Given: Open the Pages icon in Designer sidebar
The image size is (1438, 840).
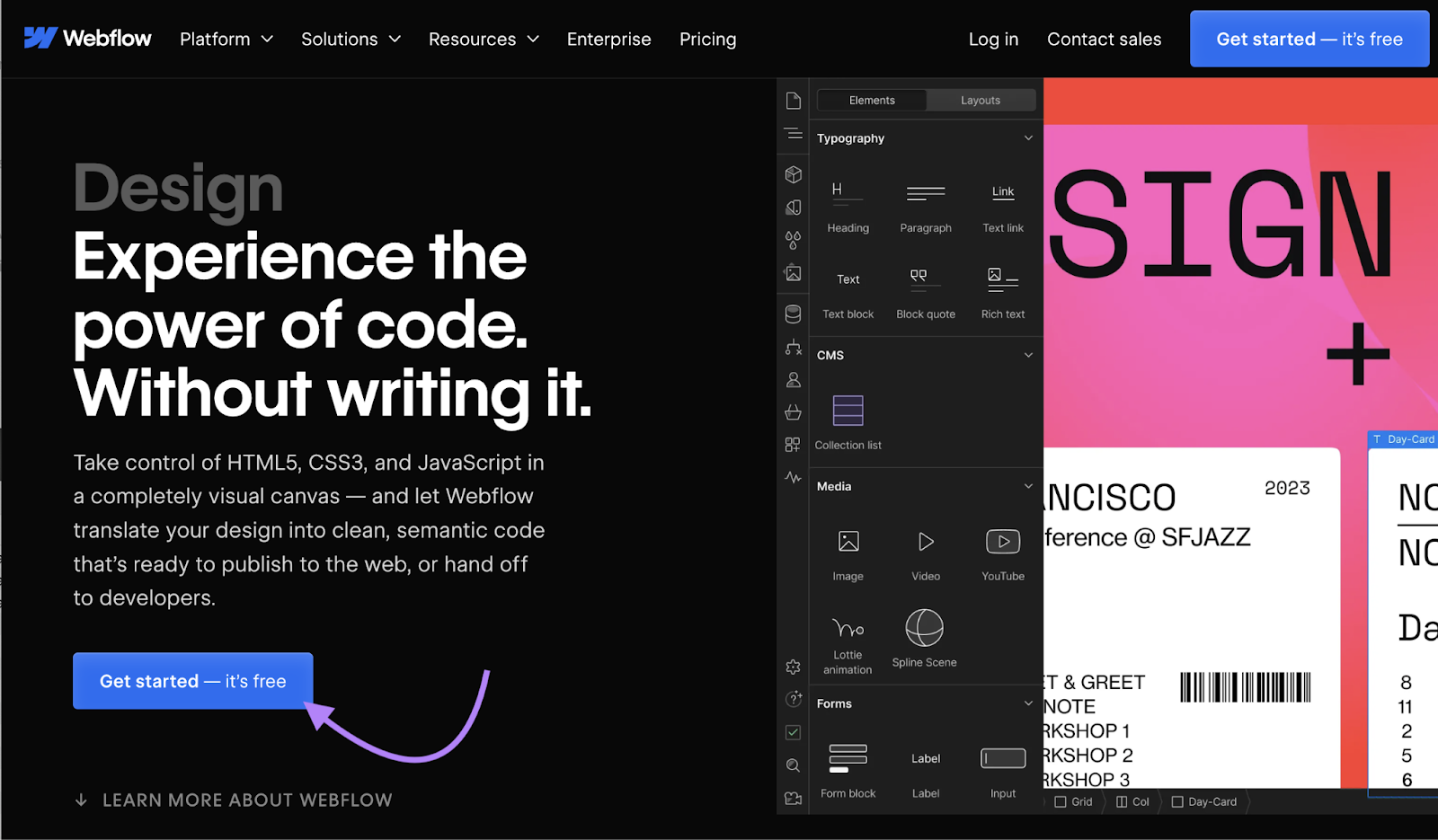Looking at the screenshot, I should pos(793,101).
